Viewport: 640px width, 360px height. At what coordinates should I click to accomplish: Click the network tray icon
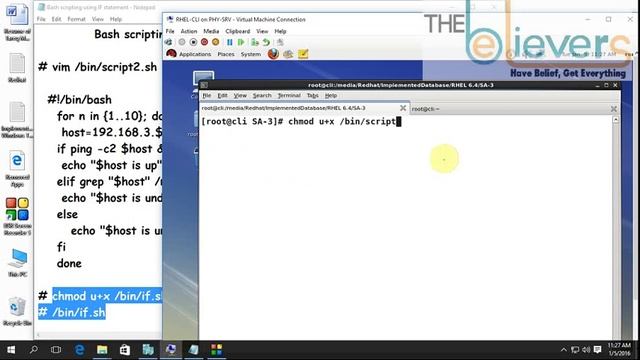(575, 350)
